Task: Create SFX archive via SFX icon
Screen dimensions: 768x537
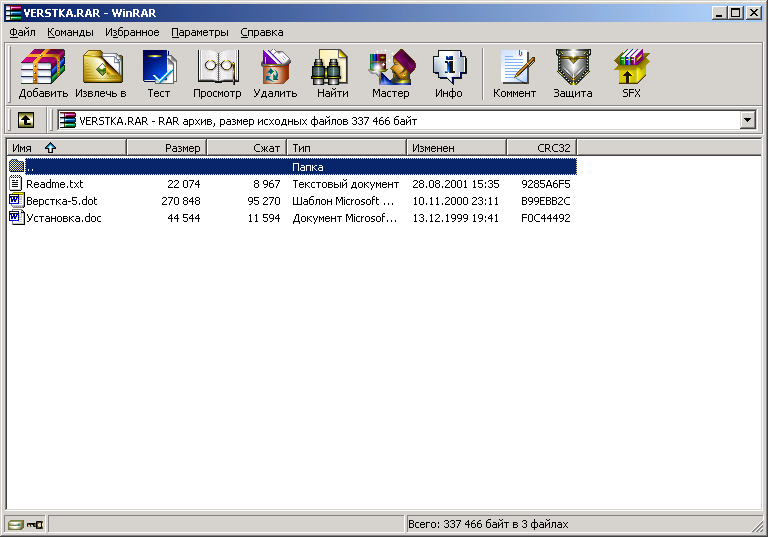Action: tap(631, 67)
